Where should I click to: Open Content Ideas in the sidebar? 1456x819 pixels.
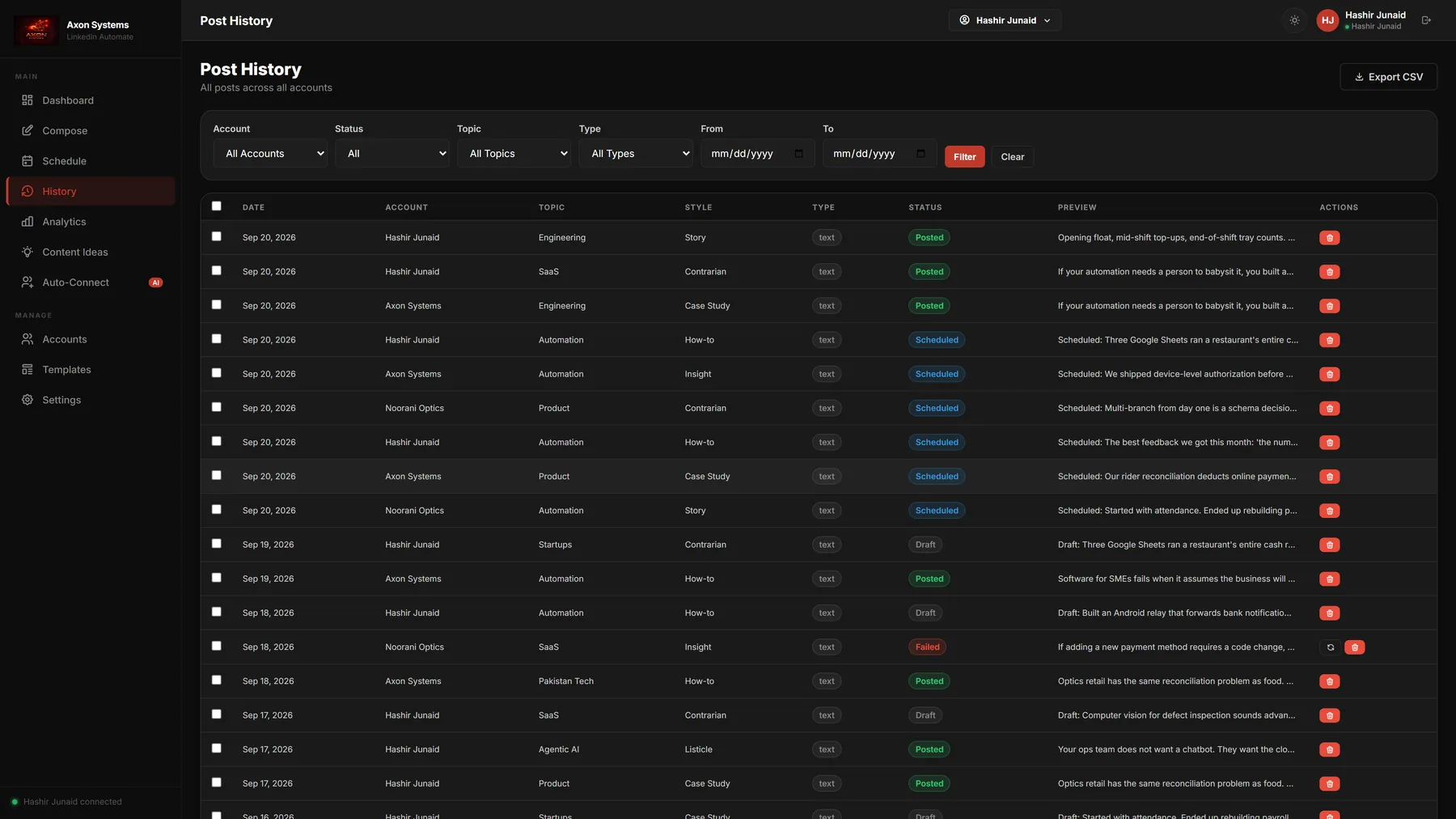coord(91,252)
